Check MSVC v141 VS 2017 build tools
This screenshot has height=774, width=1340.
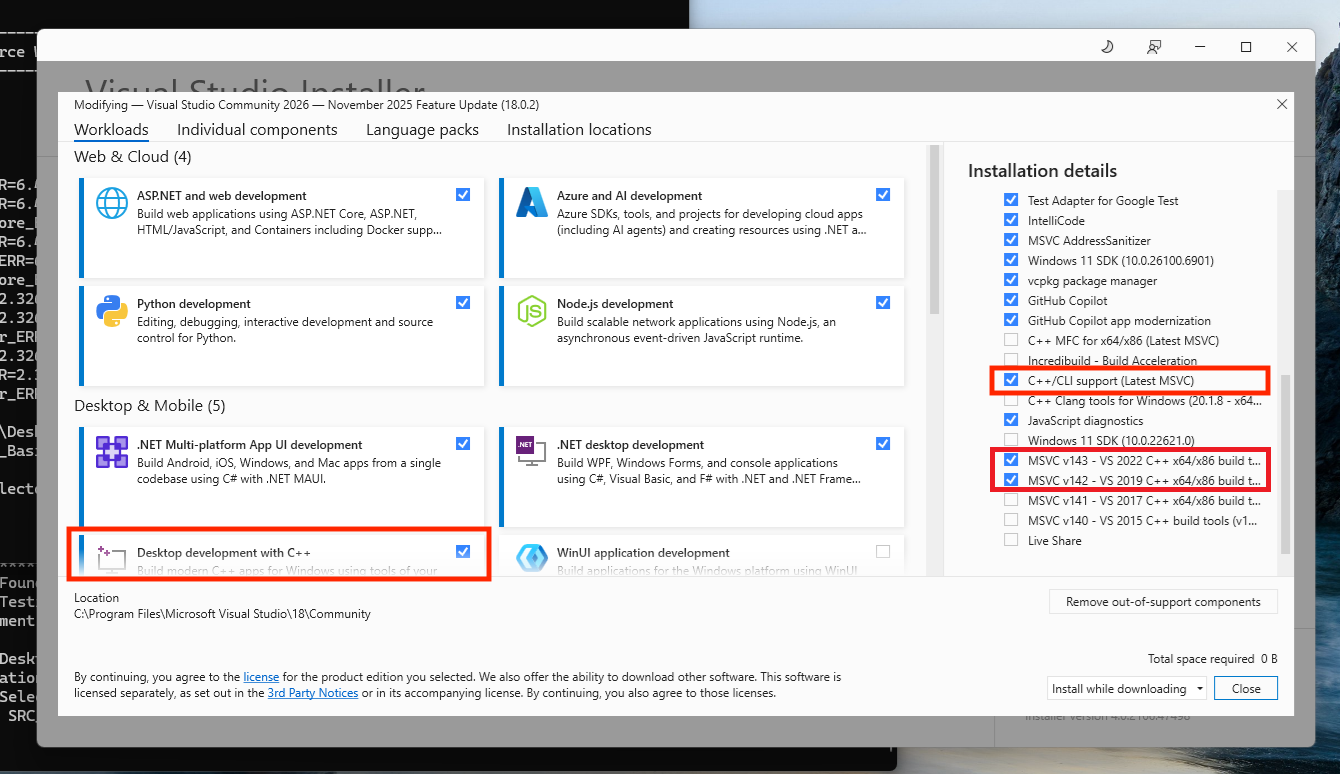pos(1011,500)
